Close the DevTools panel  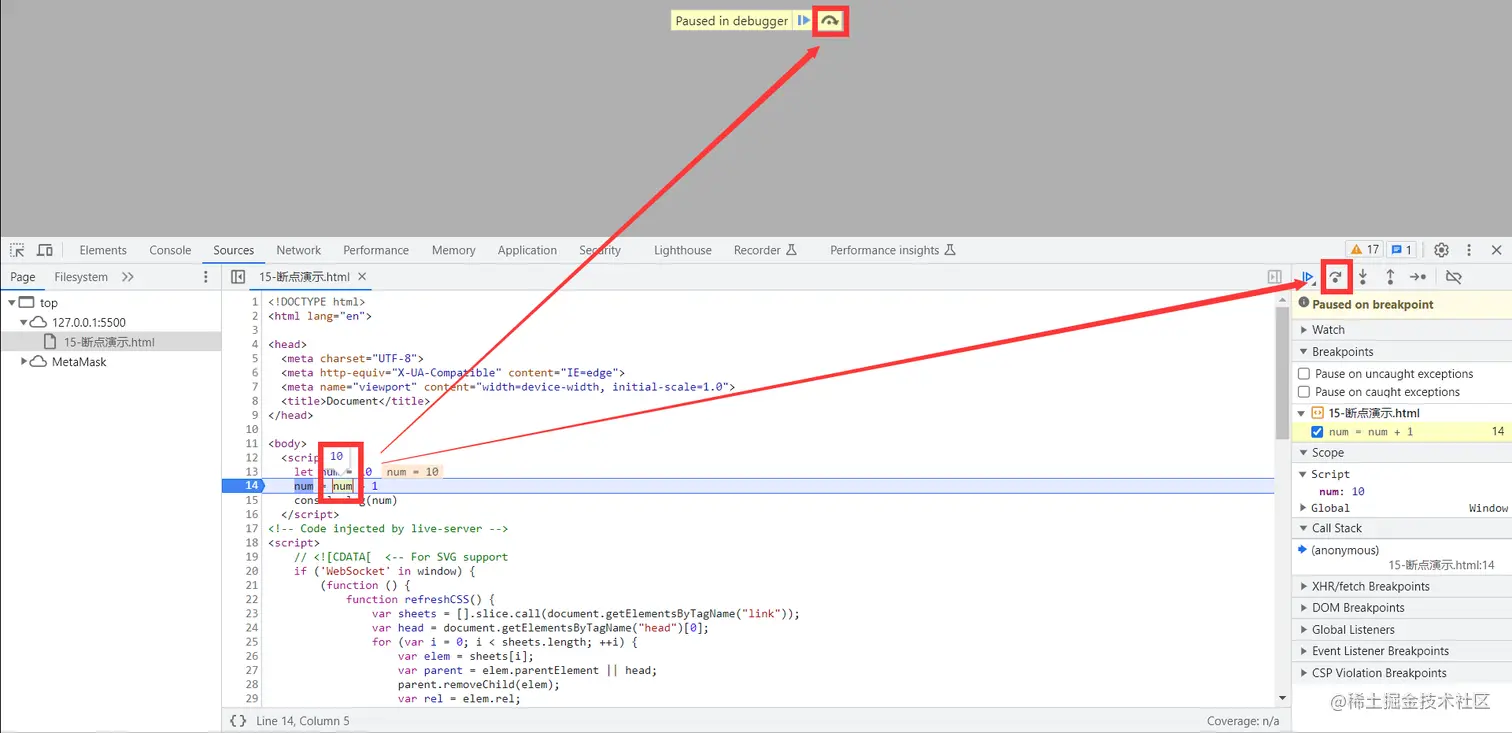(1497, 250)
